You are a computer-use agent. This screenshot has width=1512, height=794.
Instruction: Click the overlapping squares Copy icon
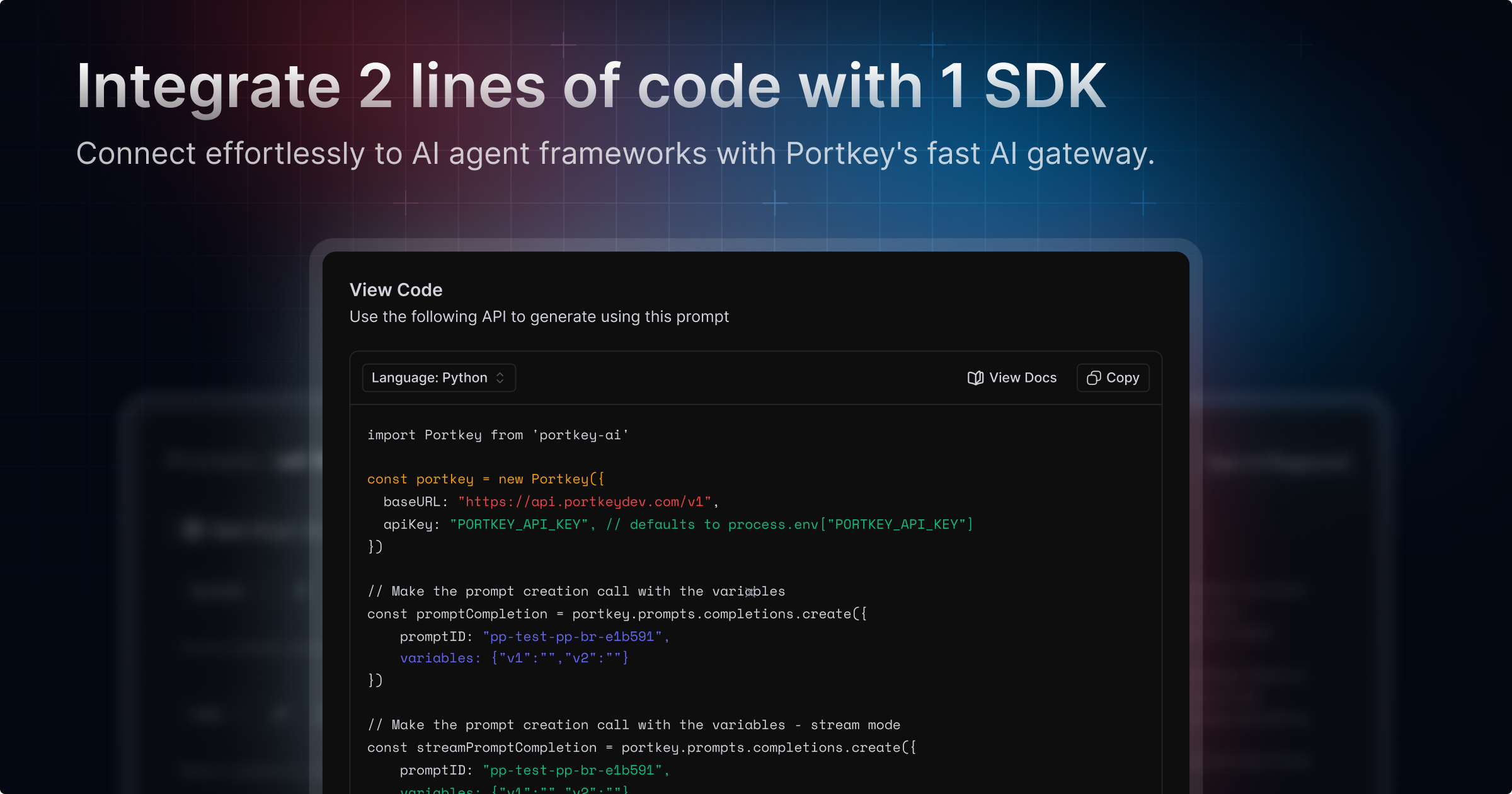click(x=1094, y=377)
